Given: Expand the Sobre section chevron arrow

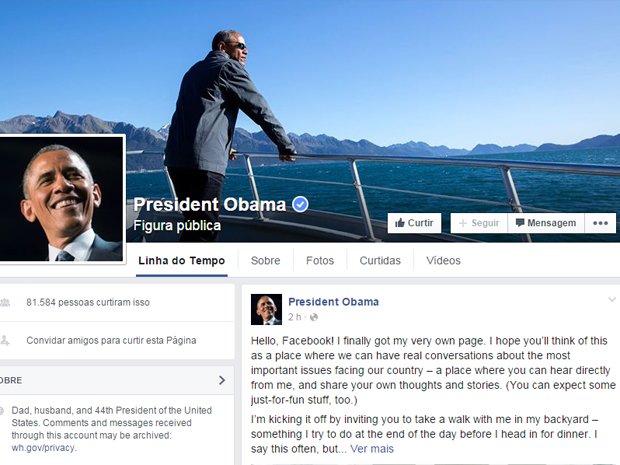Looking at the screenshot, I should point(222,380).
